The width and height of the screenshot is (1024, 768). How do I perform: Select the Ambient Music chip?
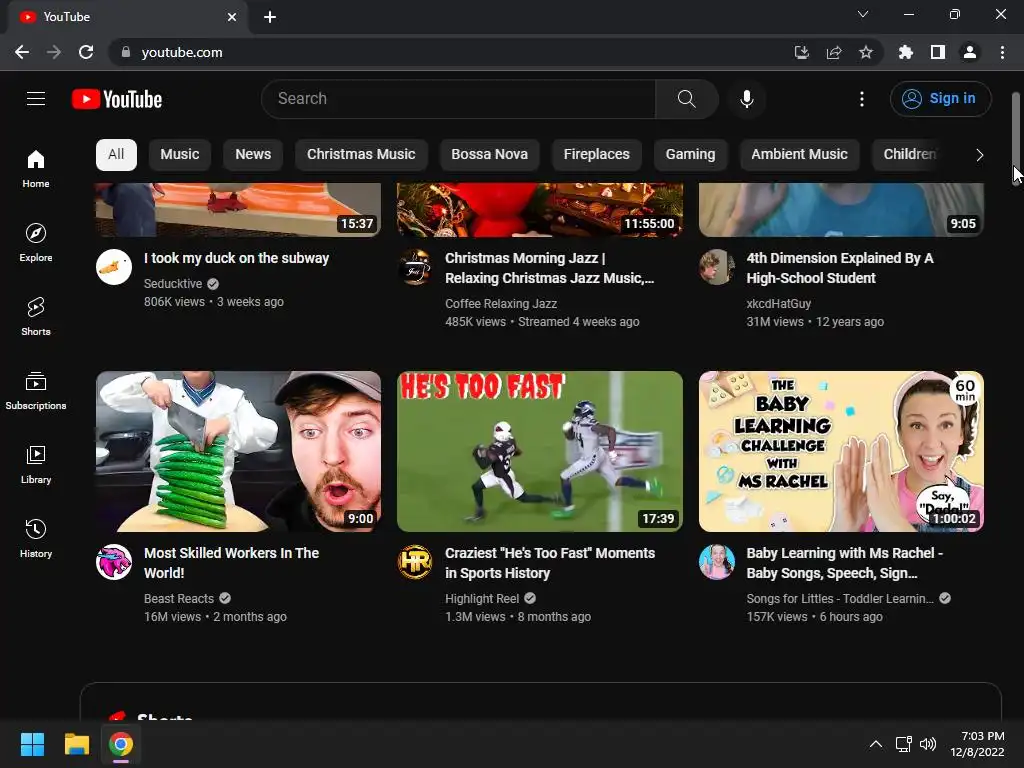tap(799, 154)
